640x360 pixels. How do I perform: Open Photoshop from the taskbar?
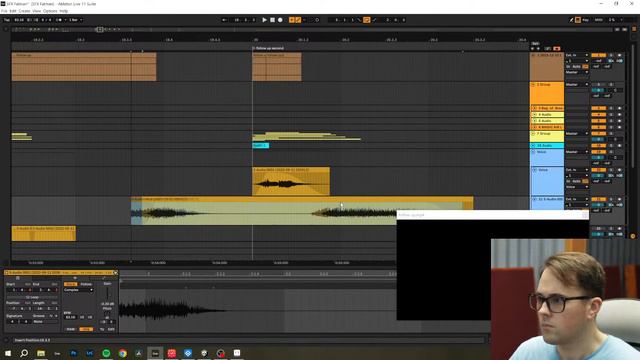coord(73,353)
